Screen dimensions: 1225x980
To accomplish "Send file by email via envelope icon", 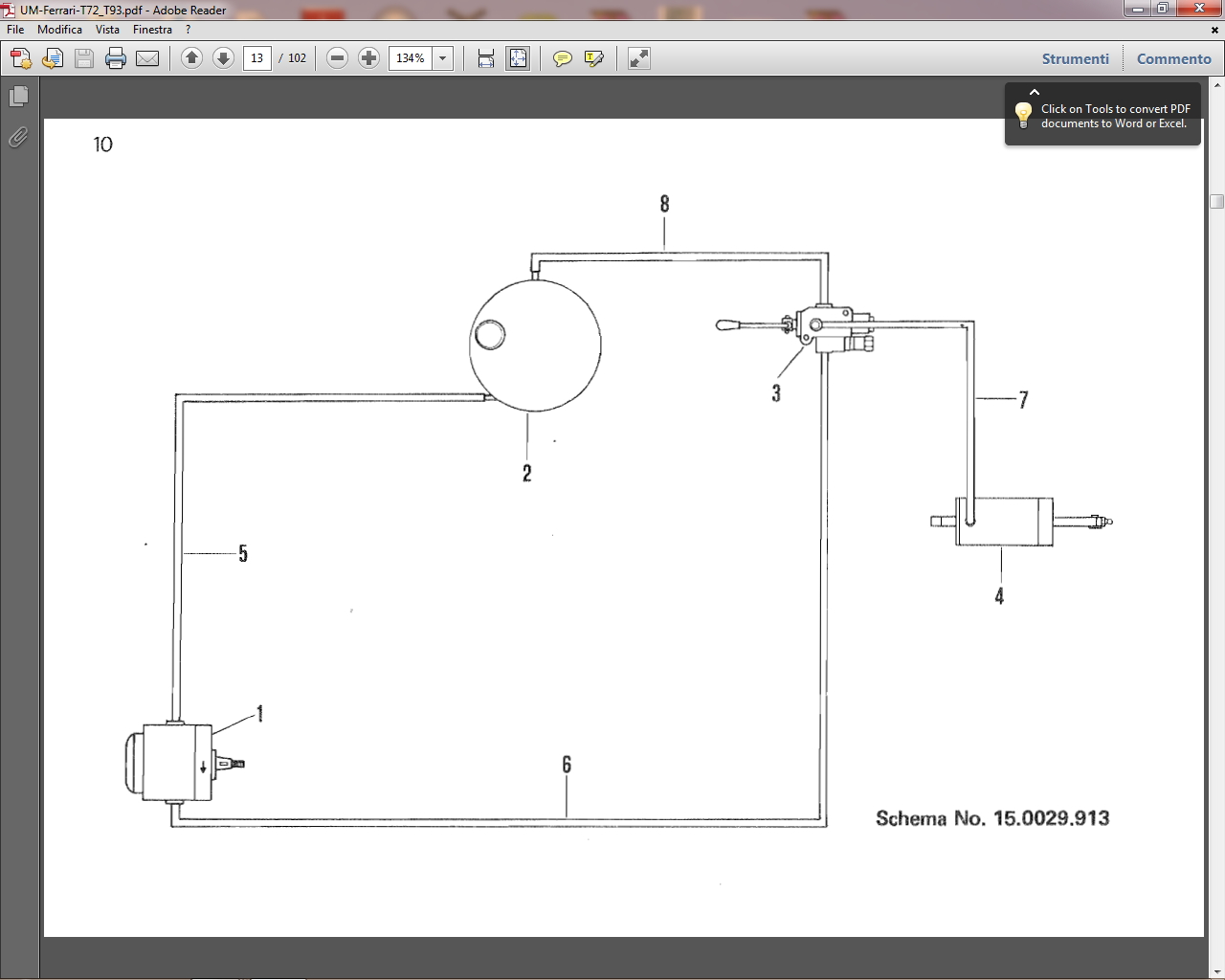I will (147, 58).
